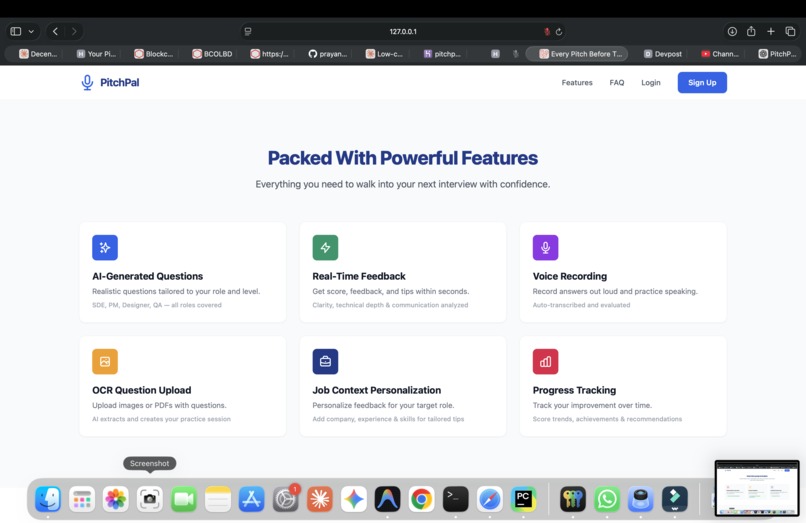806x523 pixels.
Task: Click the Voice Recording microphone icon
Action: click(x=545, y=247)
